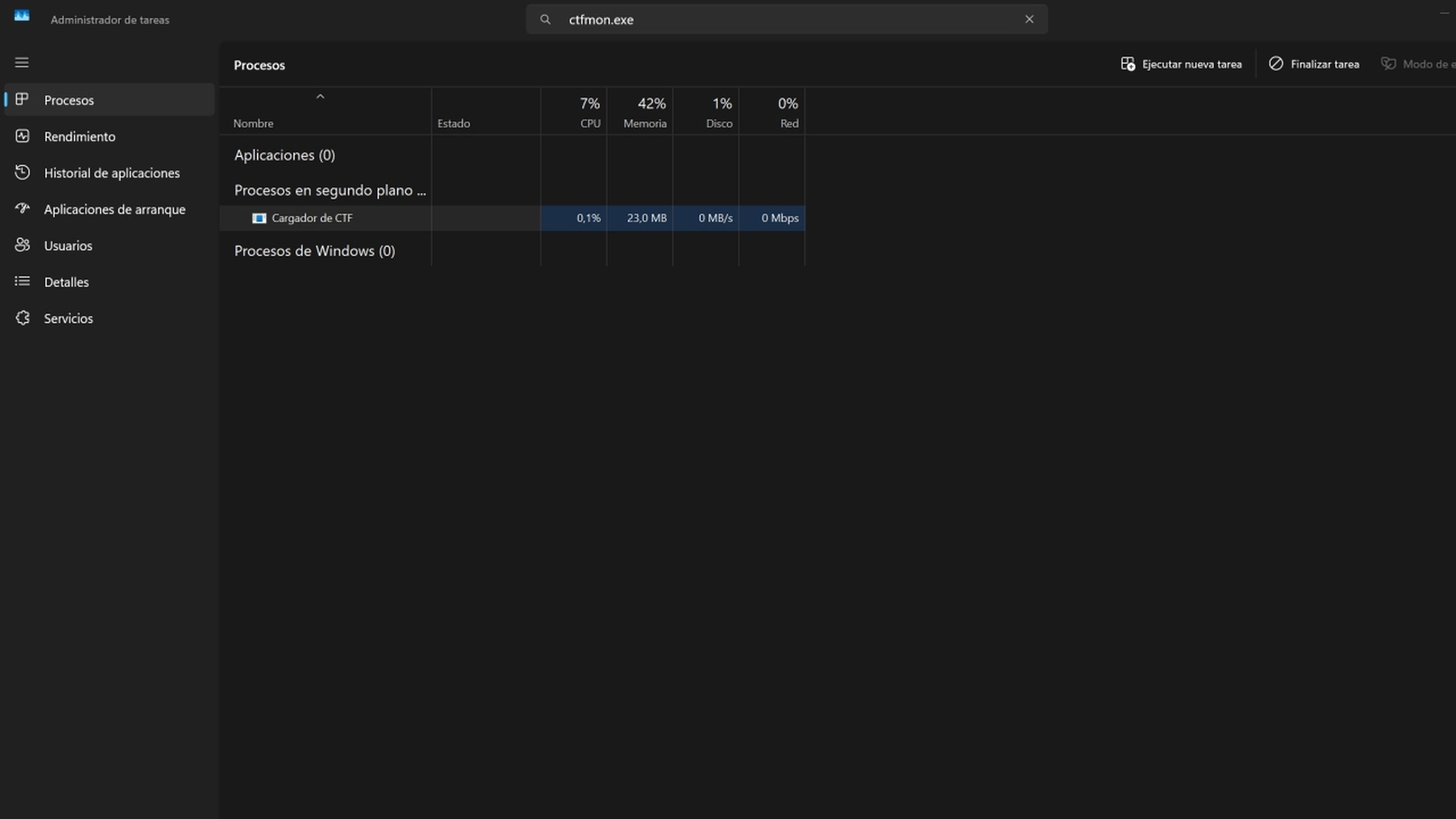This screenshot has height=819, width=1456.
Task: Open the Rendimiento page
Action: tap(110, 136)
